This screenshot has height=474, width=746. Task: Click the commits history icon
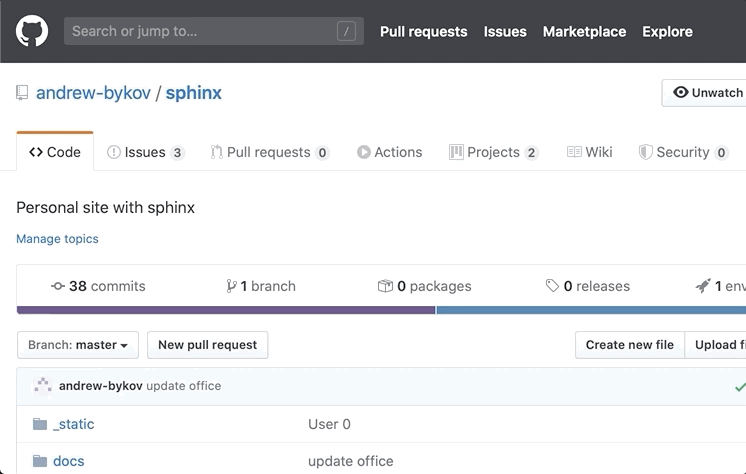(x=58, y=286)
